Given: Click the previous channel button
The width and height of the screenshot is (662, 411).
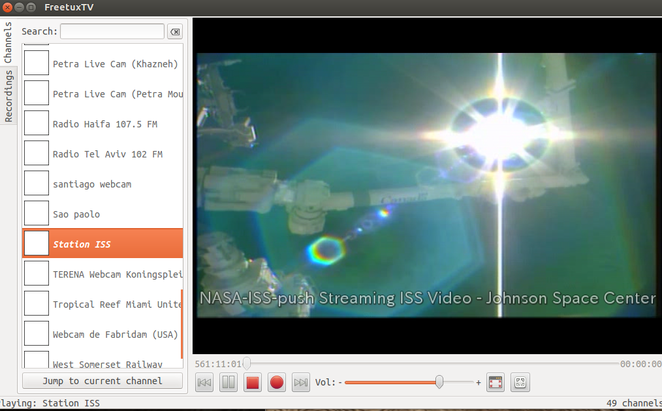Looking at the screenshot, I should click(204, 383).
